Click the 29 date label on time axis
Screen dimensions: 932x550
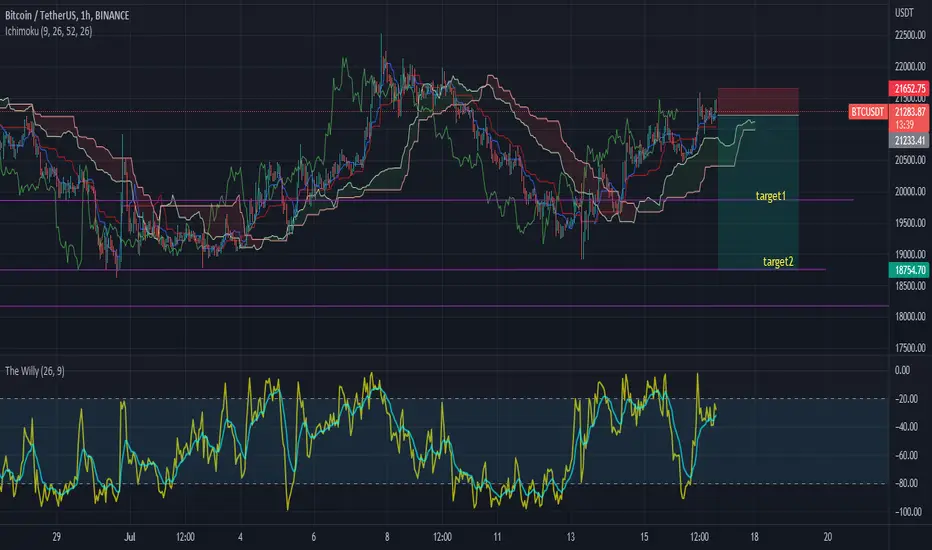(x=56, y=537)
